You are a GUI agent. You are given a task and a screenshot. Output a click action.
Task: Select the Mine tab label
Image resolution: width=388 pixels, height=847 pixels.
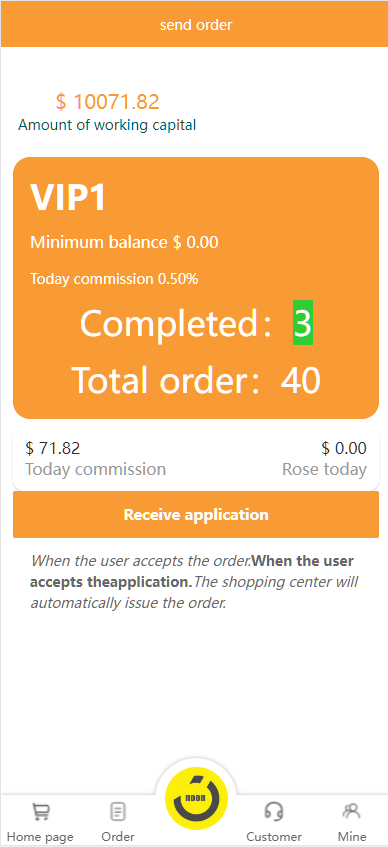coord(352,837)
